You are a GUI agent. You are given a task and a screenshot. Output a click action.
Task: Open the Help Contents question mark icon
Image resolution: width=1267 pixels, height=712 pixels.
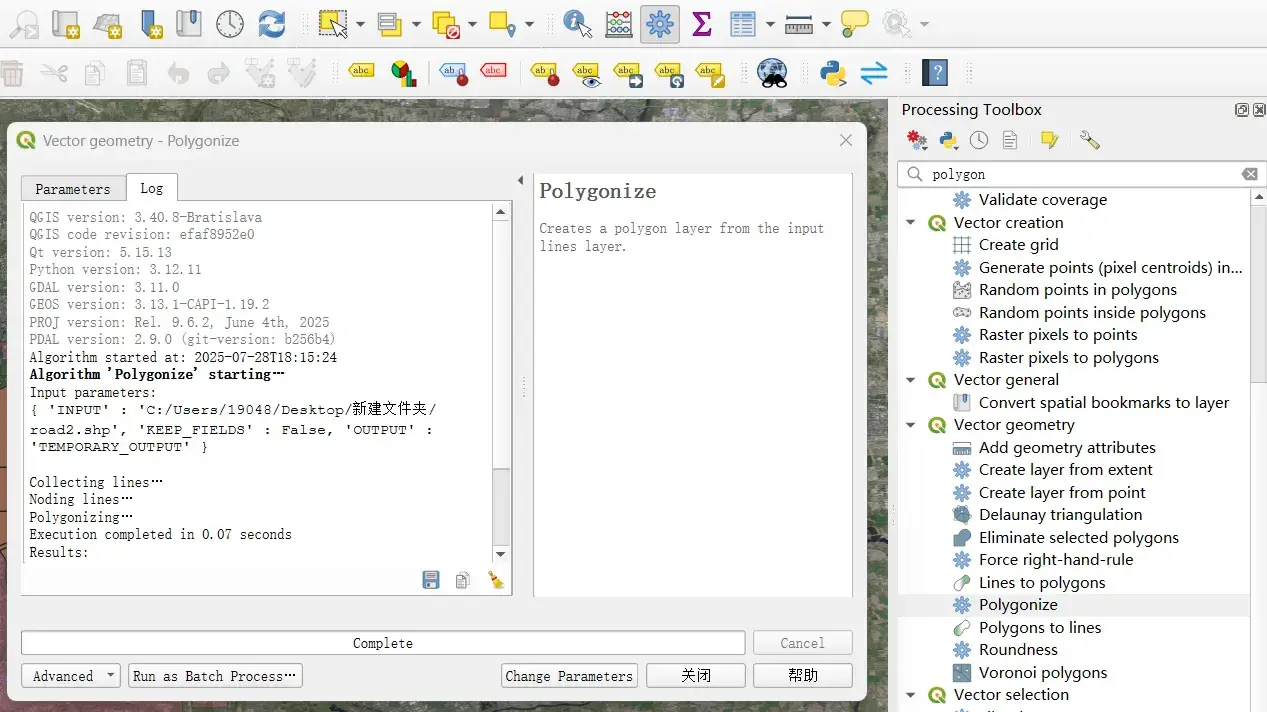[935, 72]
